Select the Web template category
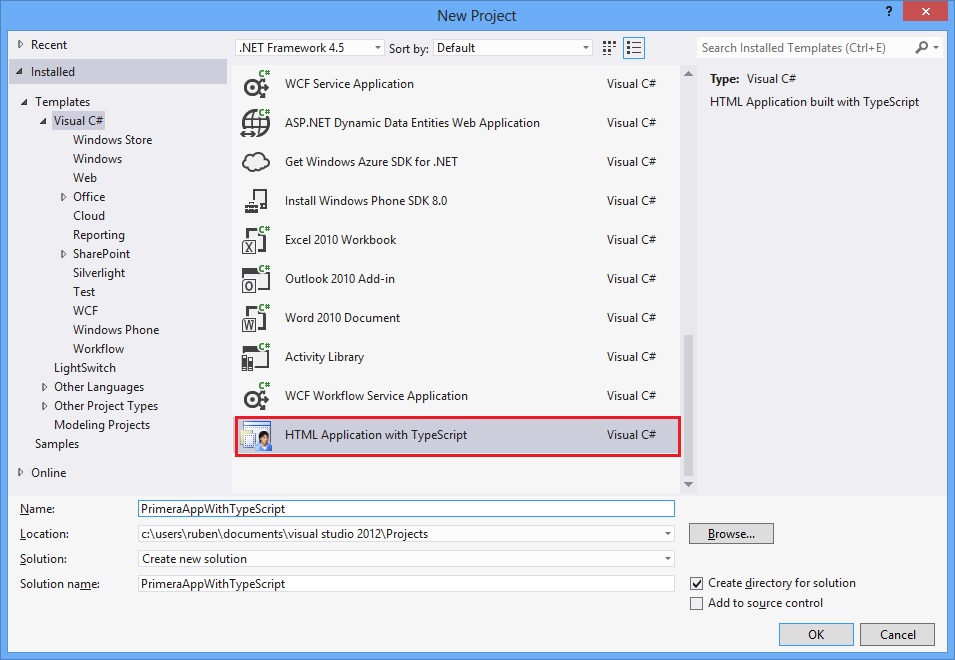 85,178
